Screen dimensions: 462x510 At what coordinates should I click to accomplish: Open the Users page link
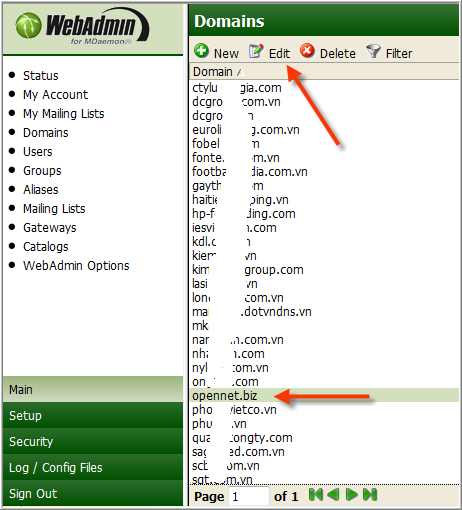pos(38,152)
